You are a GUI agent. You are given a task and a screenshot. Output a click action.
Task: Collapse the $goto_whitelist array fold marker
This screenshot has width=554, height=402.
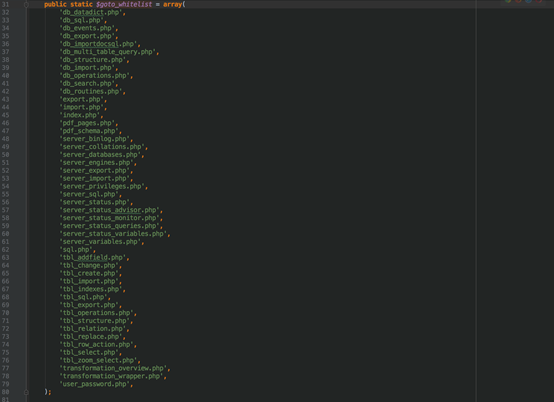click(26, 5)
